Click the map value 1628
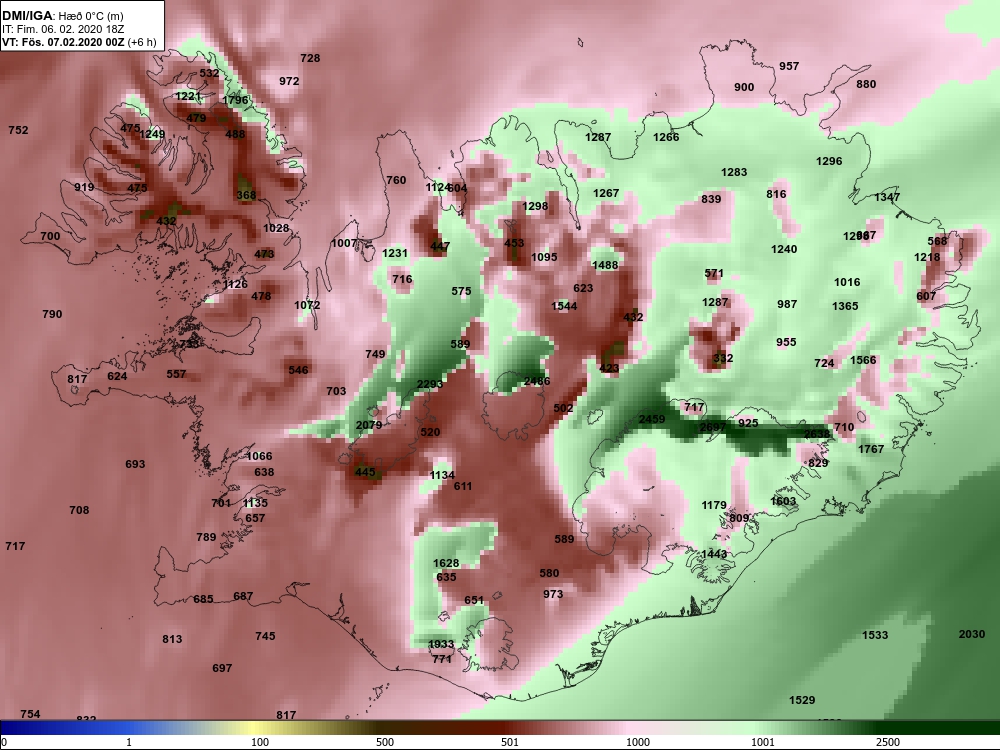 [x=446, y=563]
